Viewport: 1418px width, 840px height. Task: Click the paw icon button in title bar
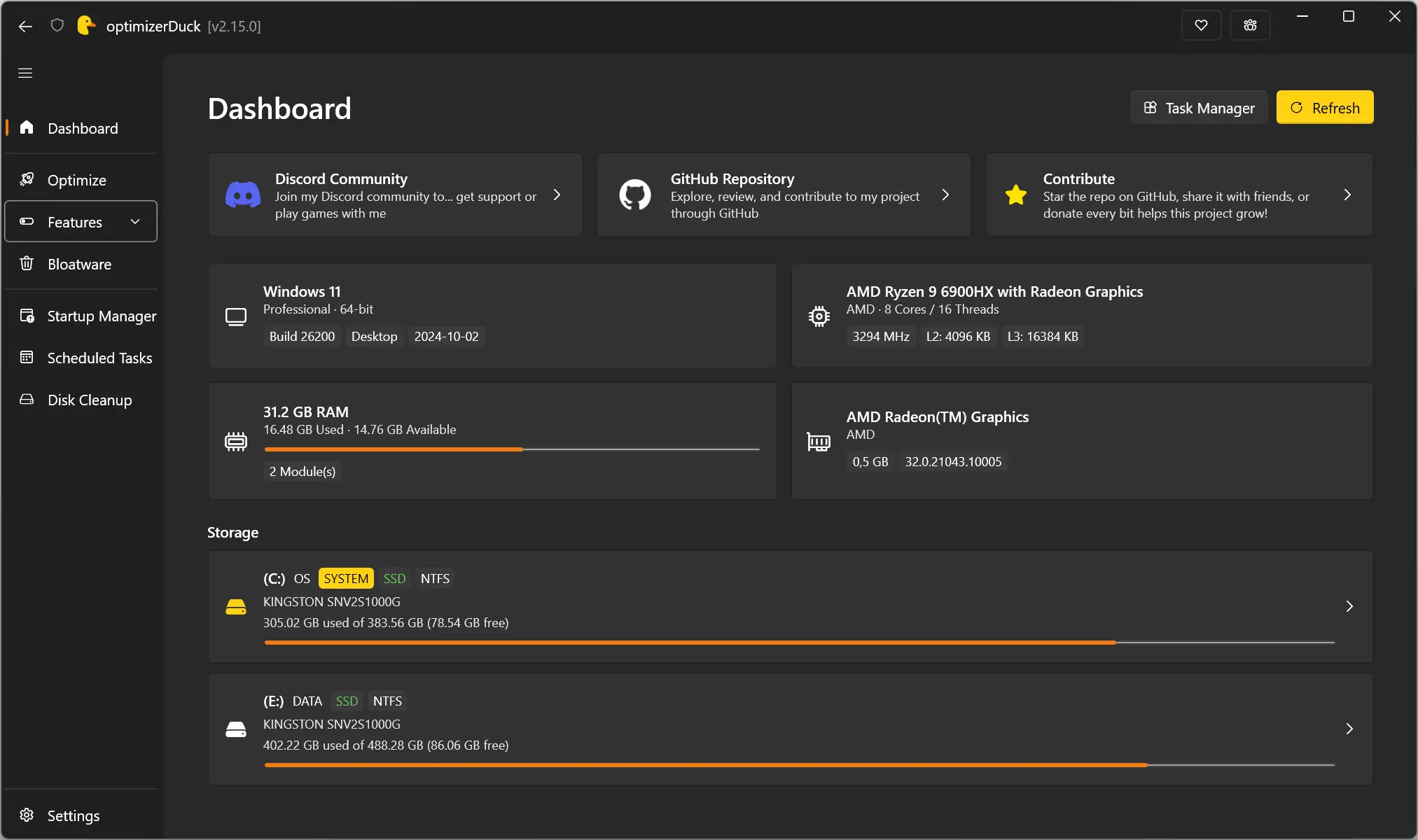1250,26
